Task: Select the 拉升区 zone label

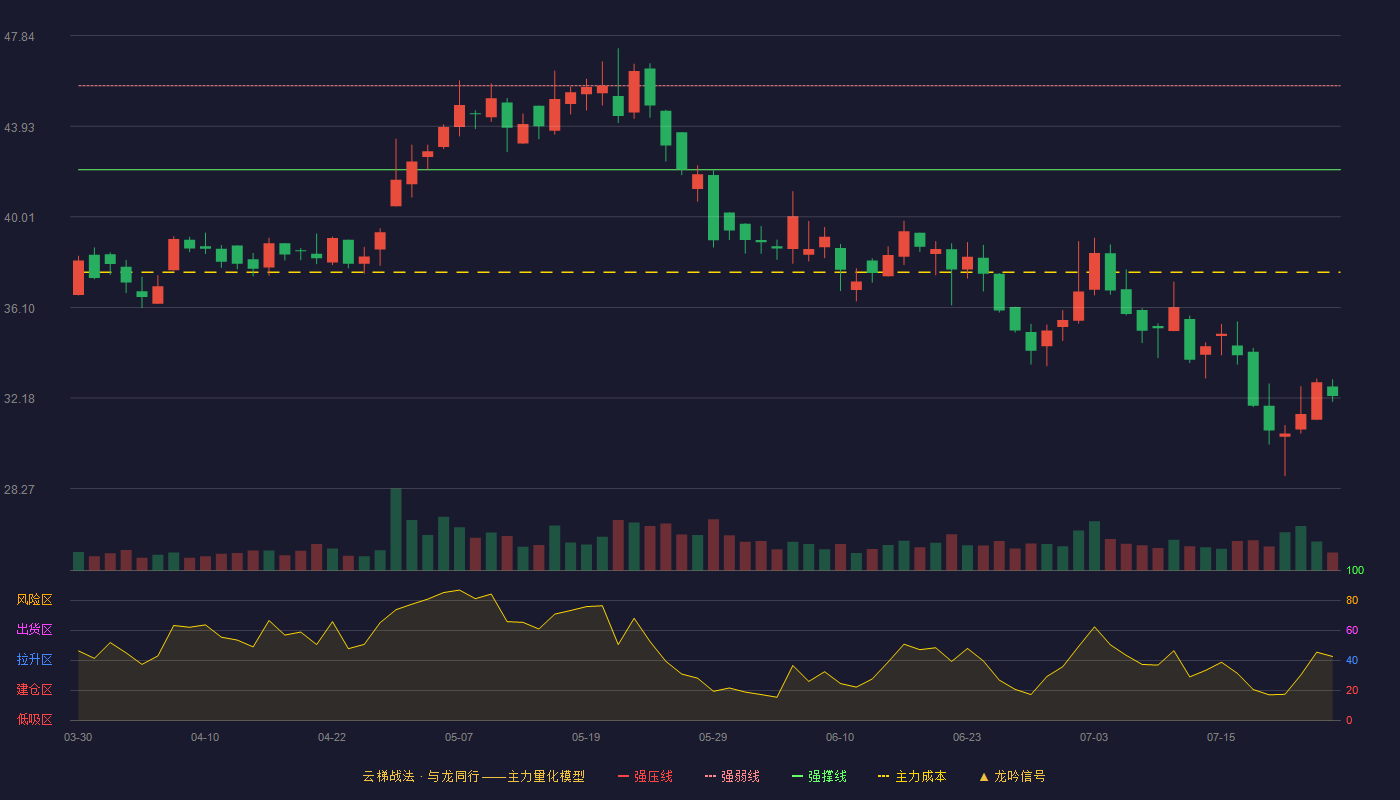Action: pos(34,660)
